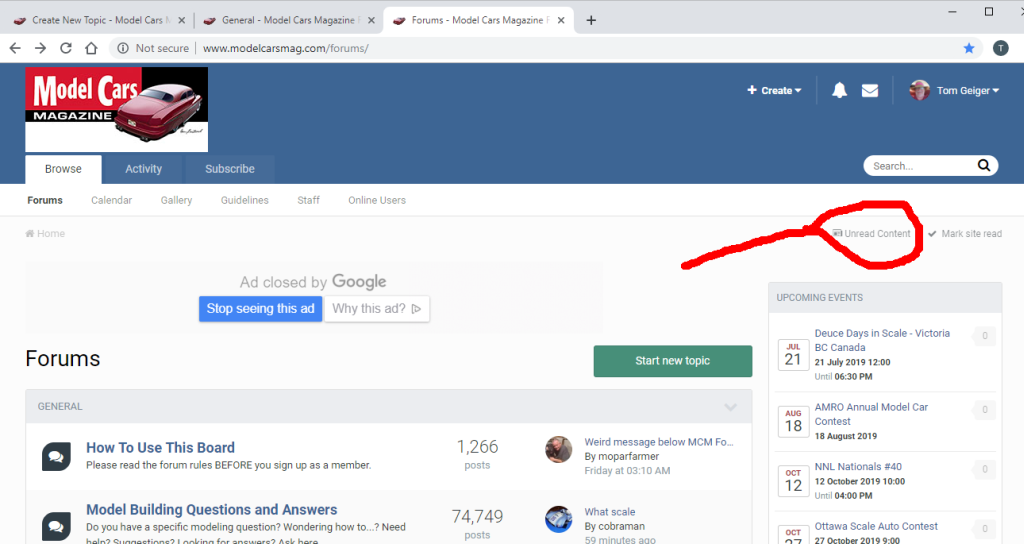This screenshot has width=1024, height=544.
Task: Click the browser home icon
Action: (91, 48)
